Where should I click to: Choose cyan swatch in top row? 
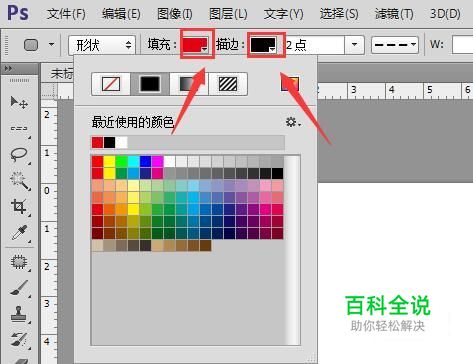(x=133, y=161)
